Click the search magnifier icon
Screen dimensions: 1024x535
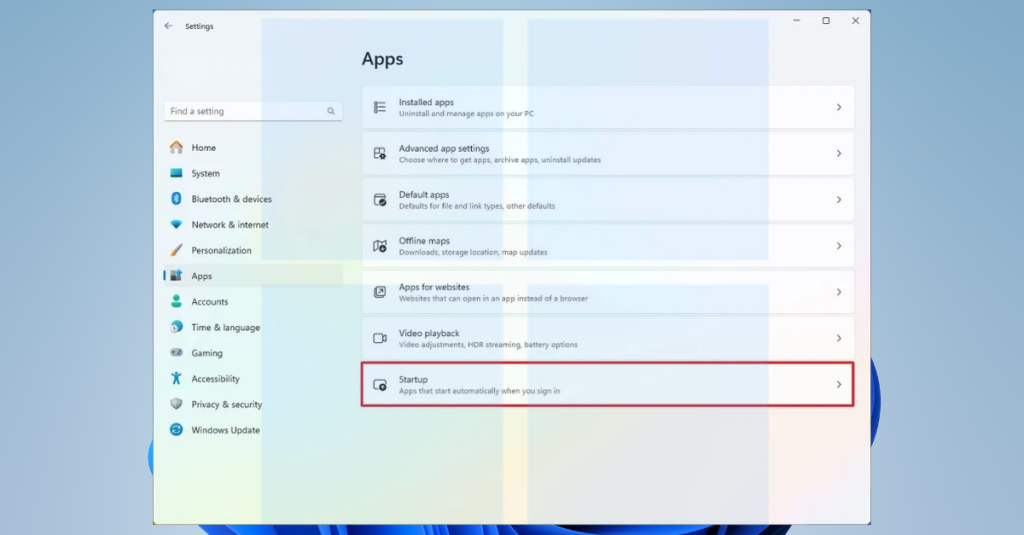pyautogui.click(x=330, y=111)
